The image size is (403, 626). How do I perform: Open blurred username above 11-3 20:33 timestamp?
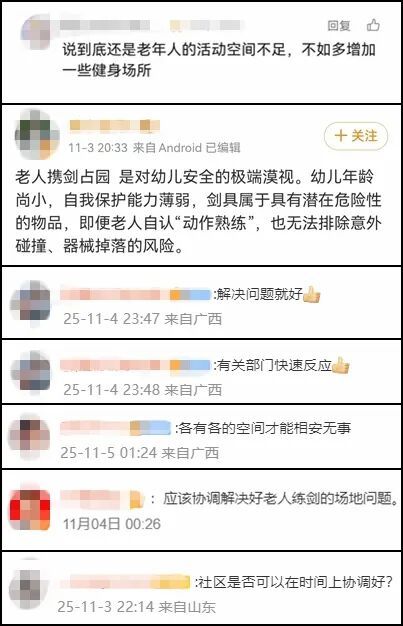[x=115, y=125]
